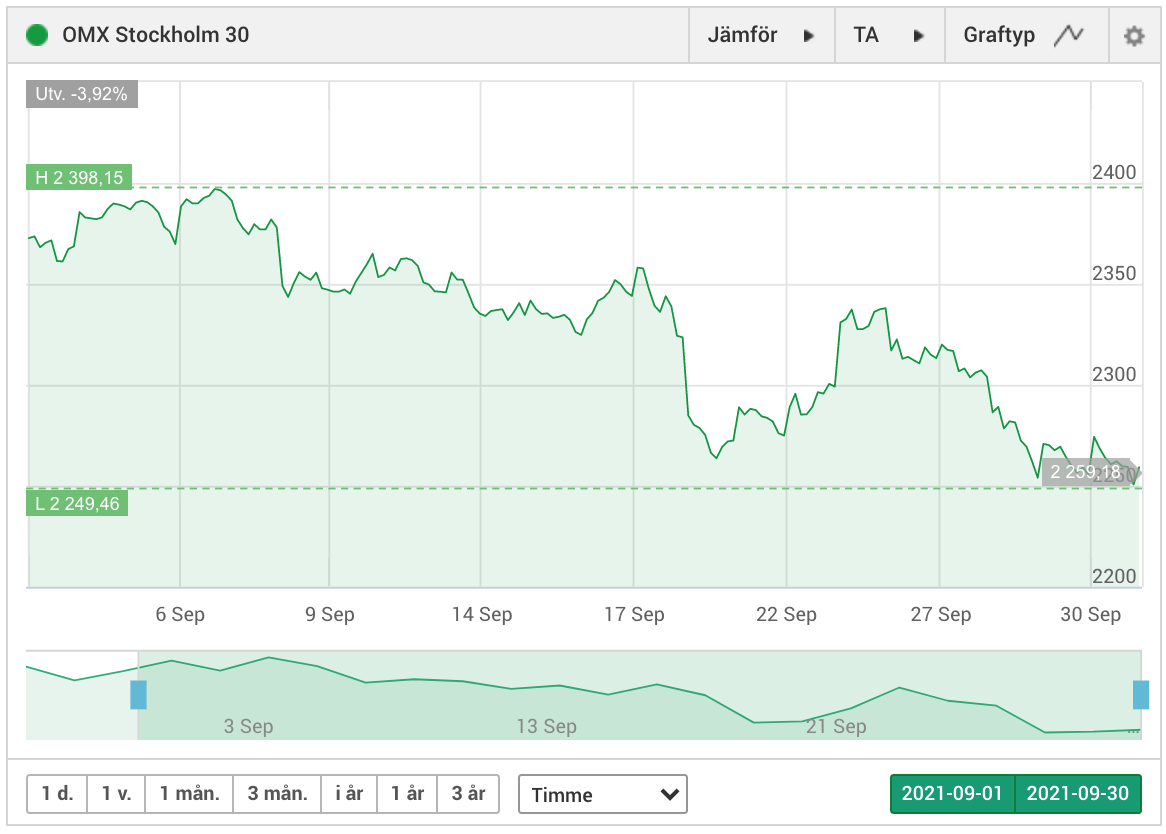Click the 21 Sep navigator label
This screenshot has height=834, width=1166.
coord(836,726)
